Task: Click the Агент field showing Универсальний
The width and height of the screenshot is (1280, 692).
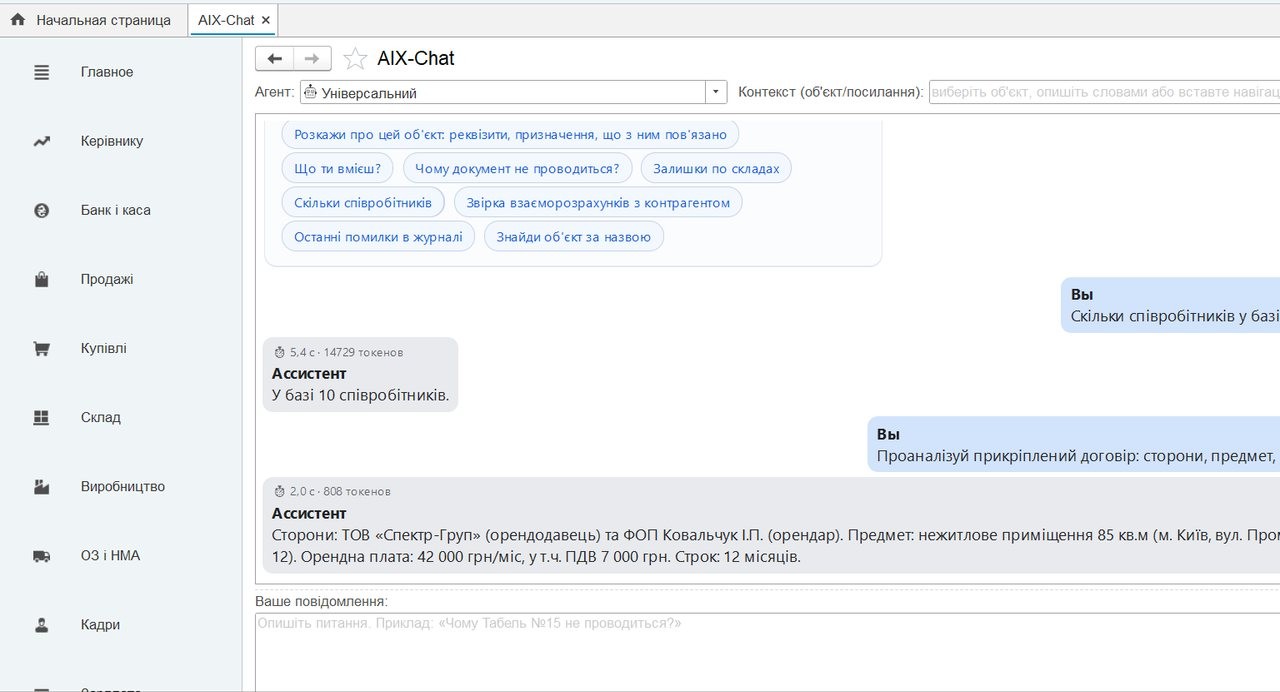Action: tap(503, 92)
